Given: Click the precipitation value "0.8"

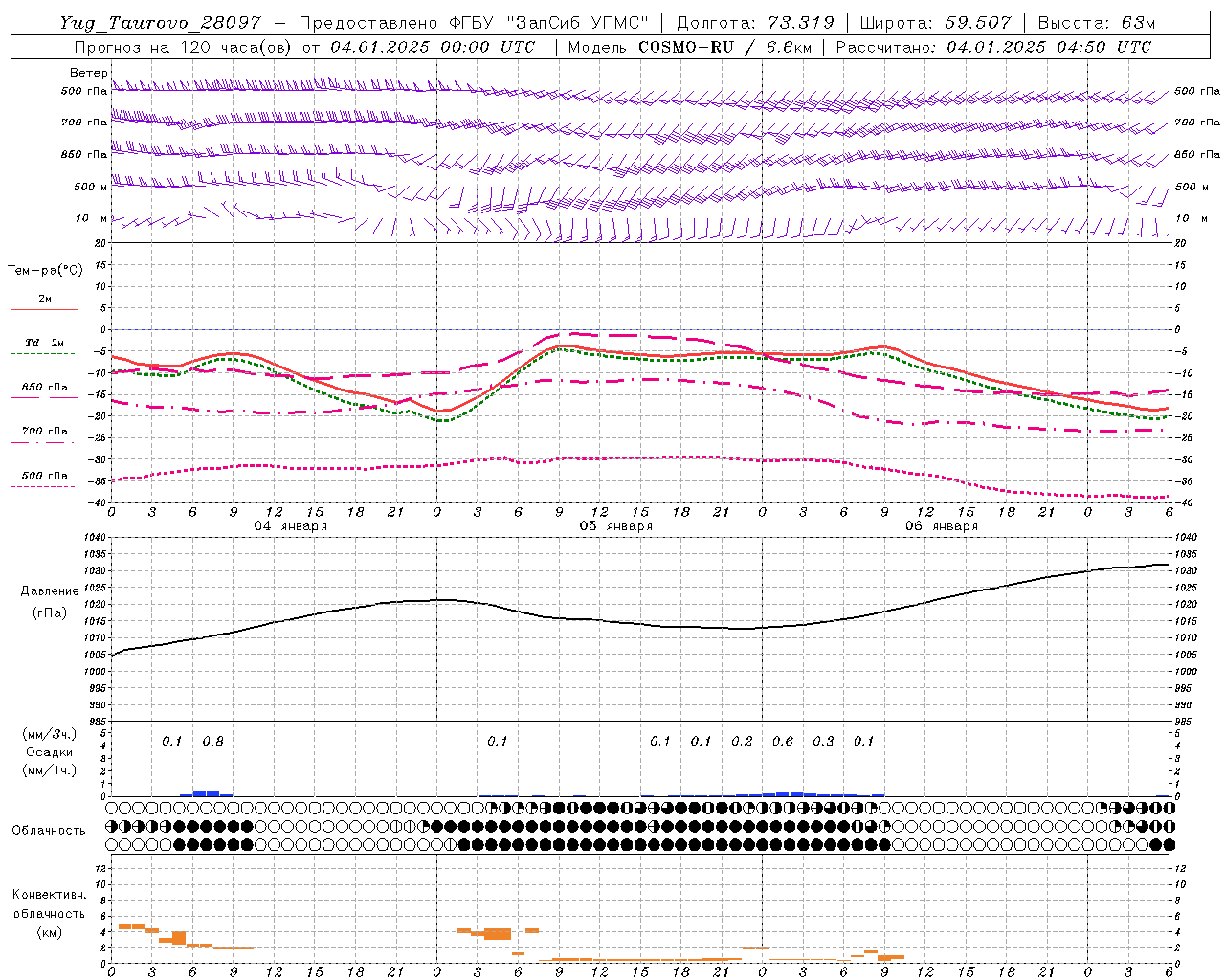Looking at the screenshot, I should coord(212,742).
